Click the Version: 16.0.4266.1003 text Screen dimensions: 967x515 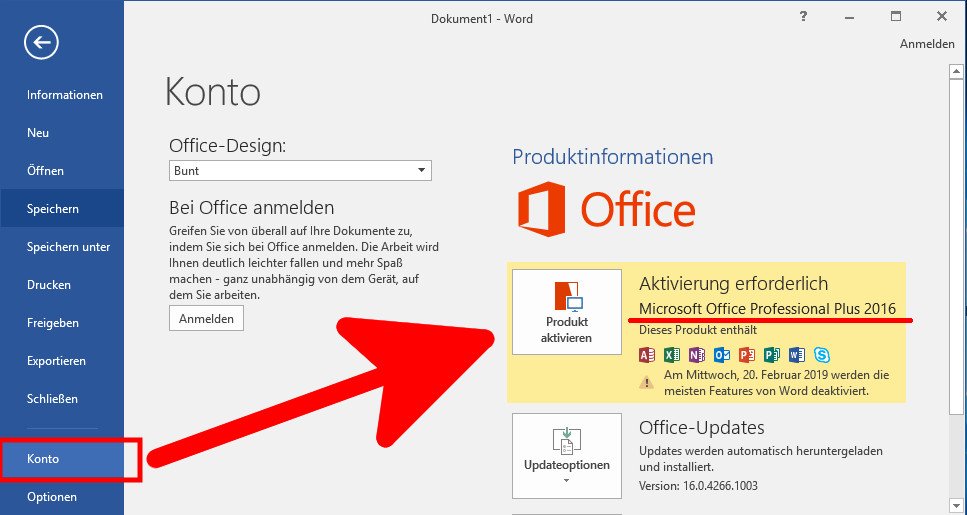(x=698, y=485)
